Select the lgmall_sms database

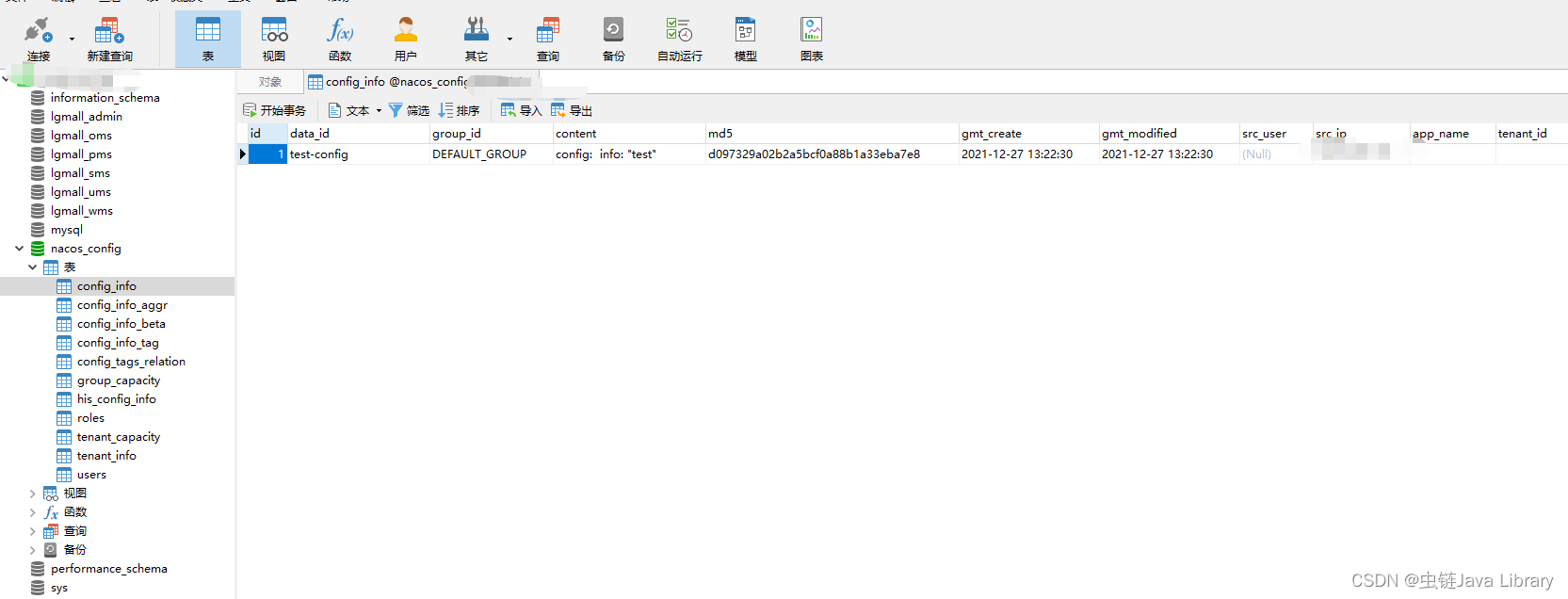[x=80, y=173]
